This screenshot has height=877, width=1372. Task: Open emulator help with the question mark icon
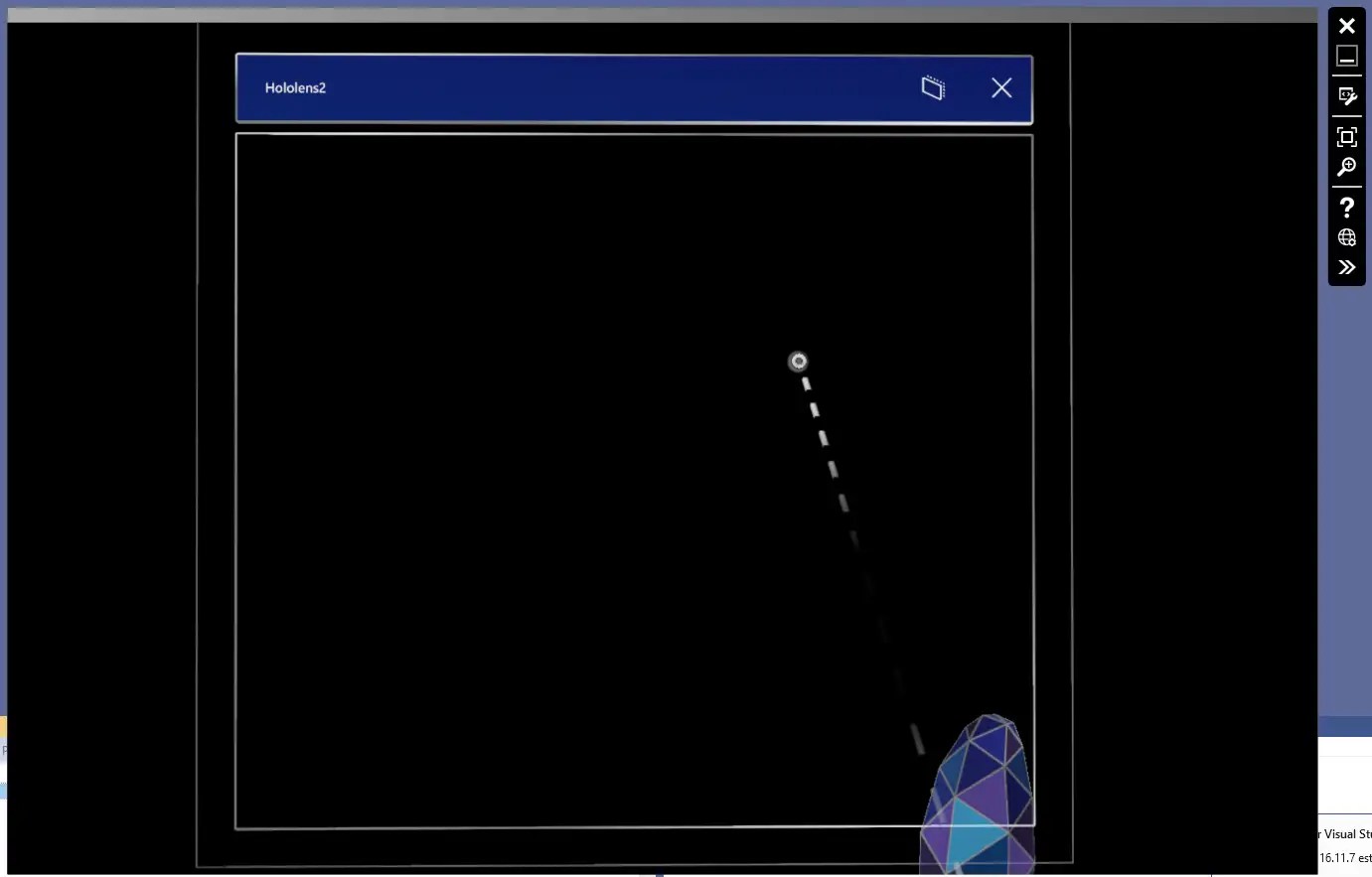point(1347,207)
